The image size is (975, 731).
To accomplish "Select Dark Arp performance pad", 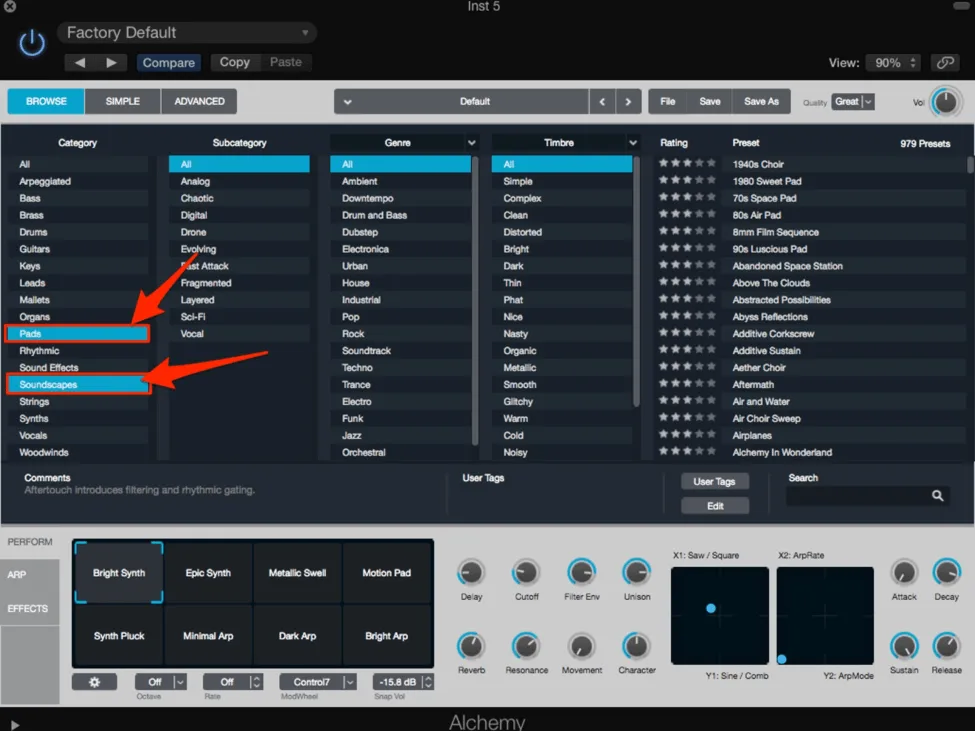I will 297,636.
